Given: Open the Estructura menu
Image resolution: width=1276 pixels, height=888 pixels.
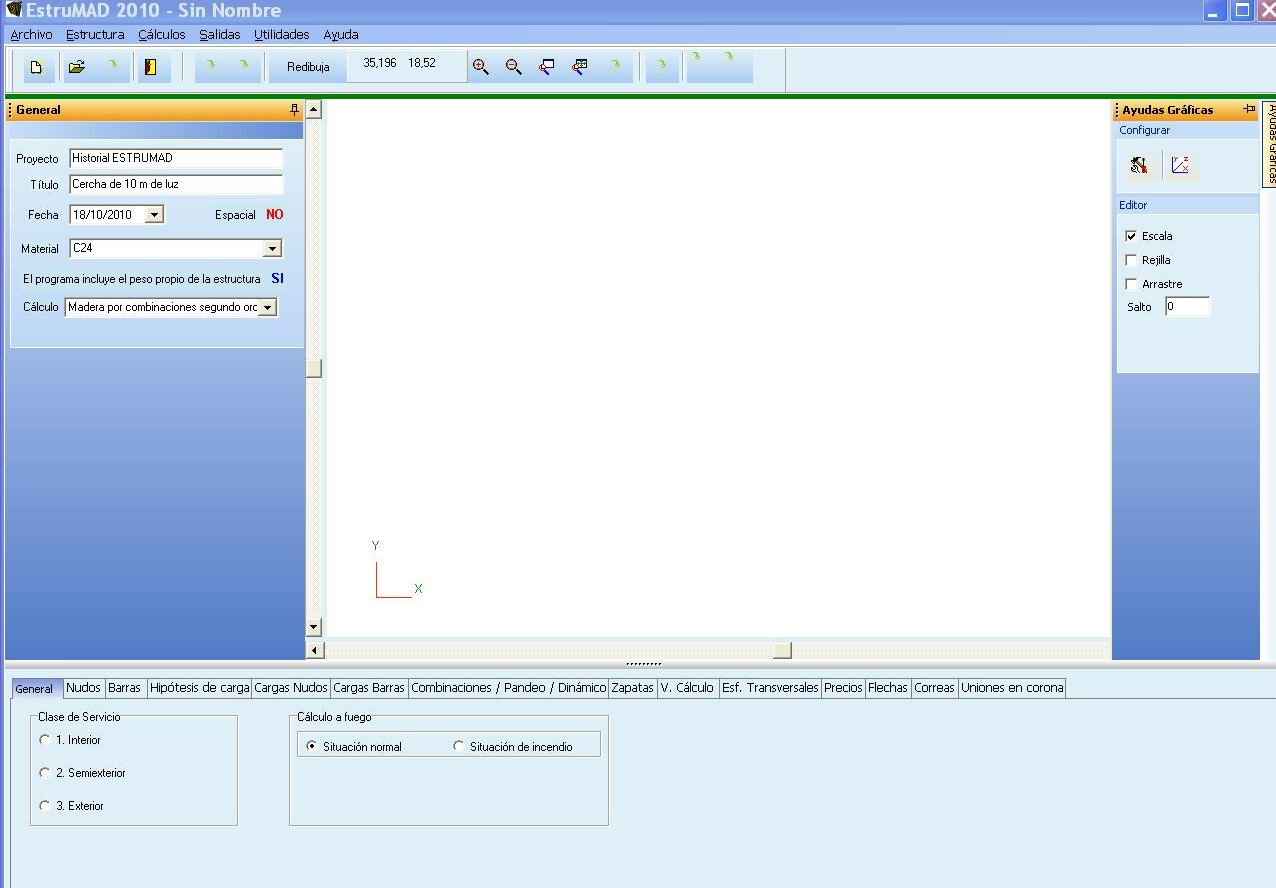Looking at the screenshot, I should (x=95, y=35).
